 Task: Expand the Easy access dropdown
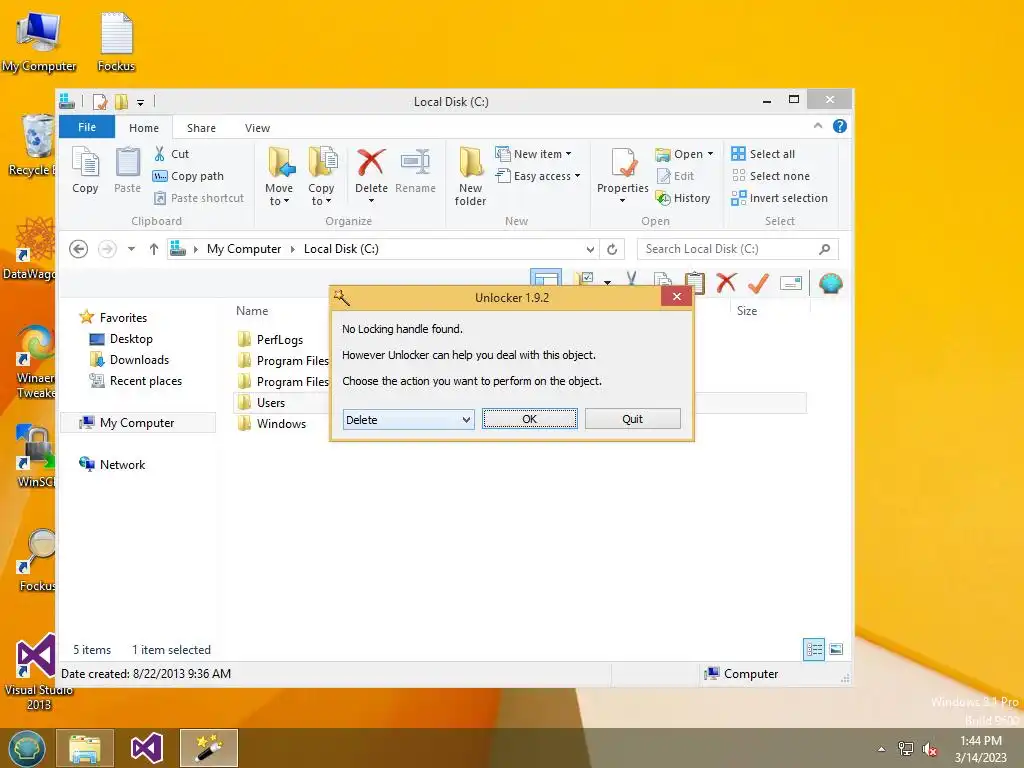point(577,176)
